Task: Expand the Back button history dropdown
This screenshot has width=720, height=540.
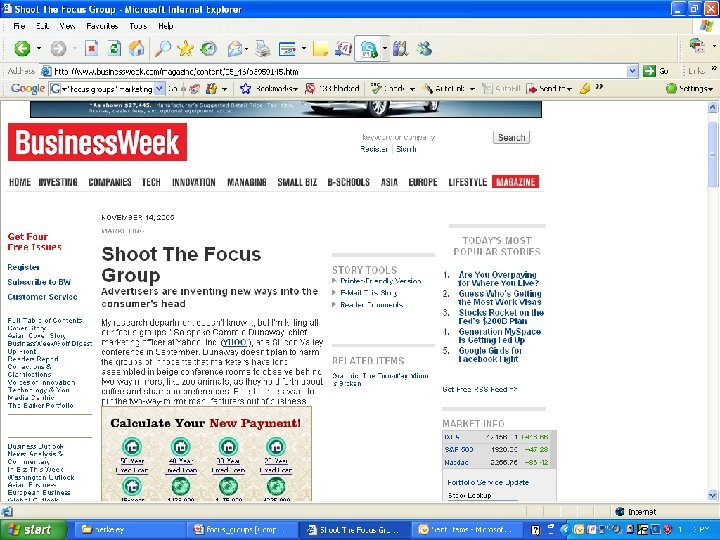Action: (x=39, y=48)
